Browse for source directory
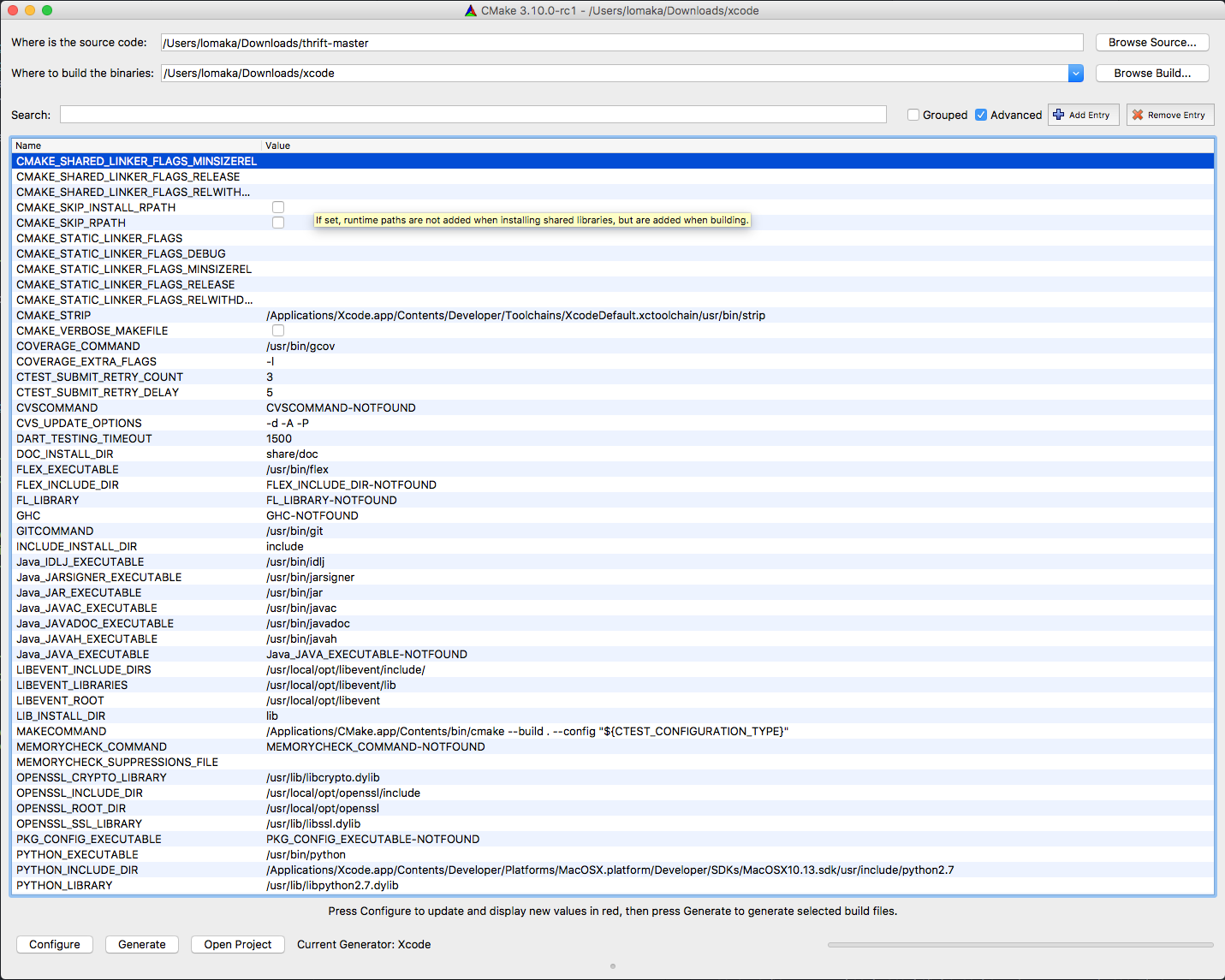The width and height of the screenshot is (1225, 980). 1152,43
